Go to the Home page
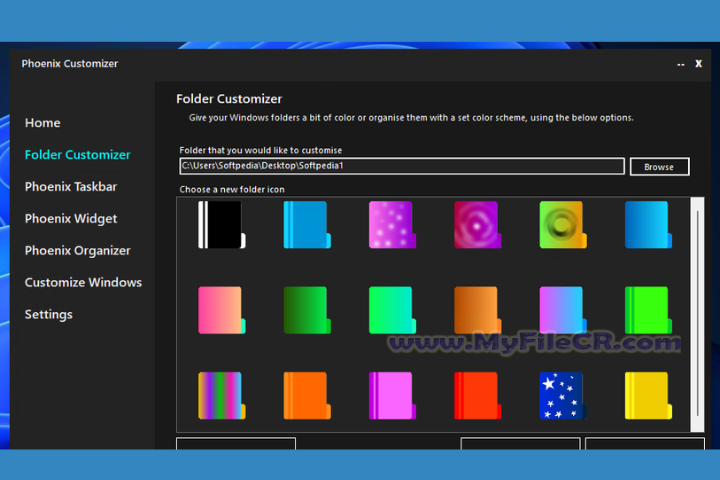 tap(43, 123)
